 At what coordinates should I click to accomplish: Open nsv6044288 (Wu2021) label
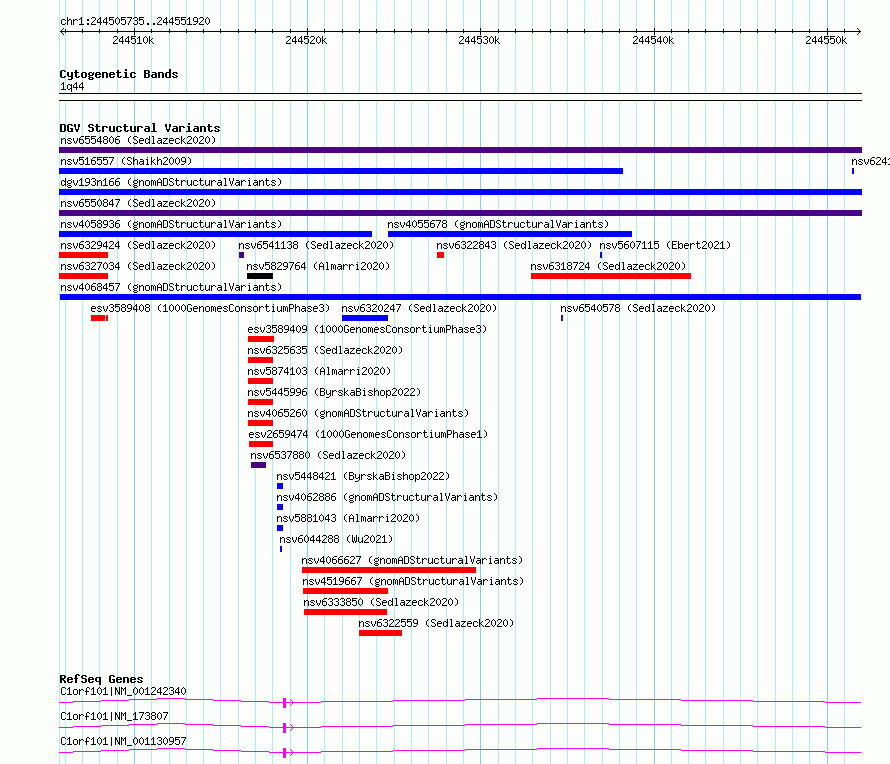tap(336, 539)
